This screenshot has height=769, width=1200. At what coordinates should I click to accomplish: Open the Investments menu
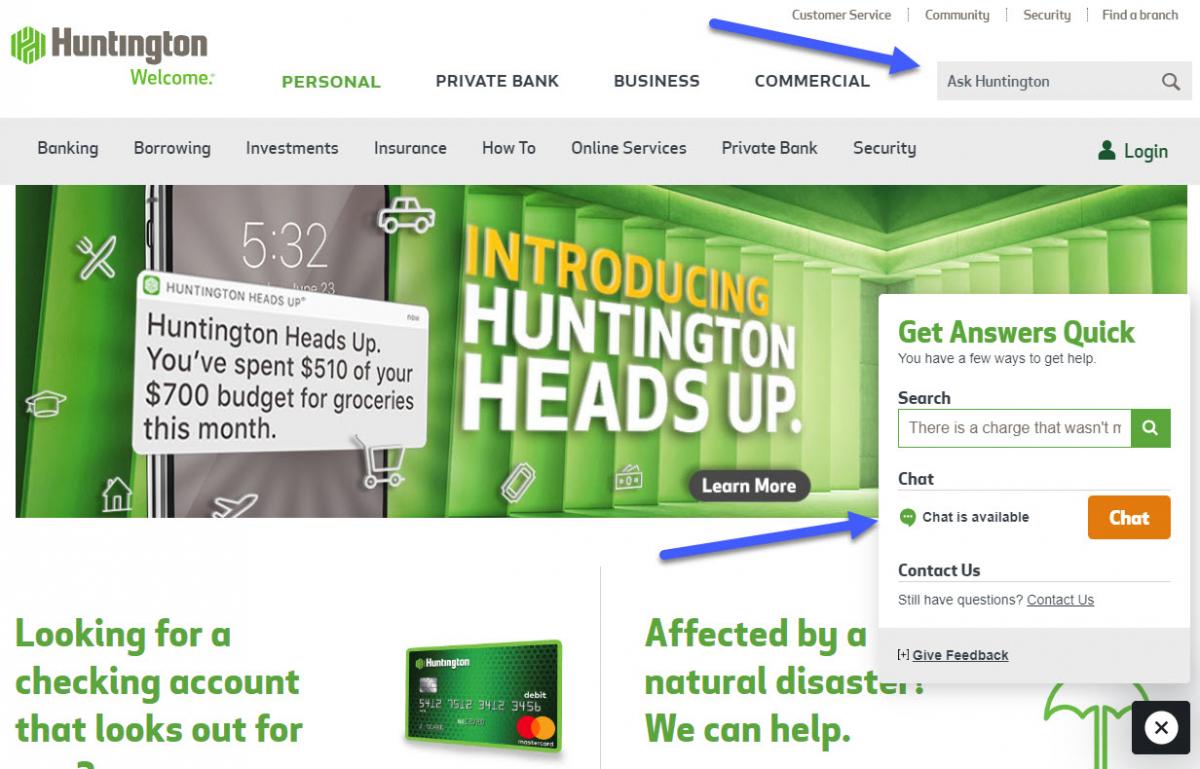click(x=292, y=148)
